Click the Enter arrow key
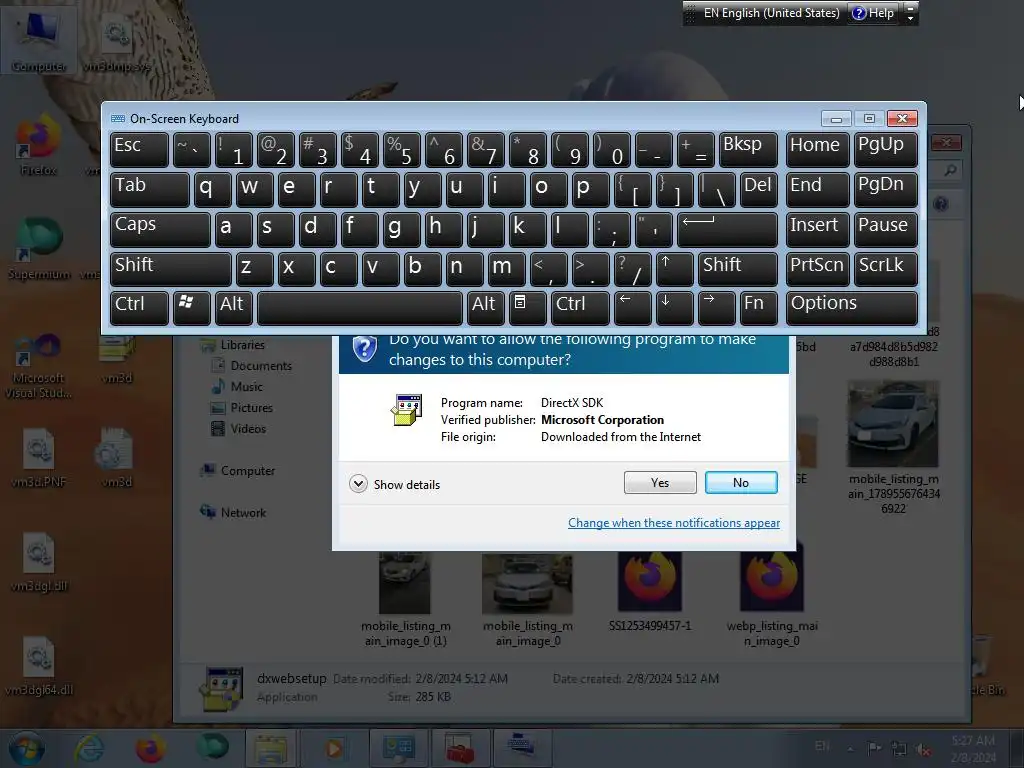This screenshot has width=1024, height=768. click(x=728, y=230)
